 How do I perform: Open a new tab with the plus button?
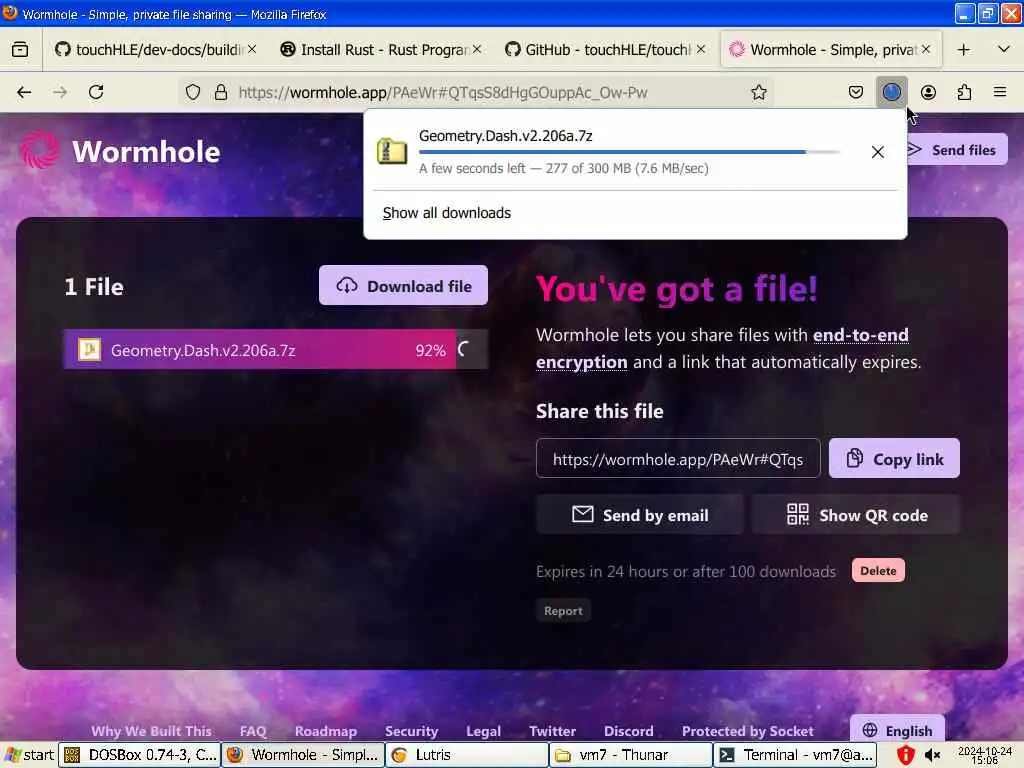click(x=963, y=50)
